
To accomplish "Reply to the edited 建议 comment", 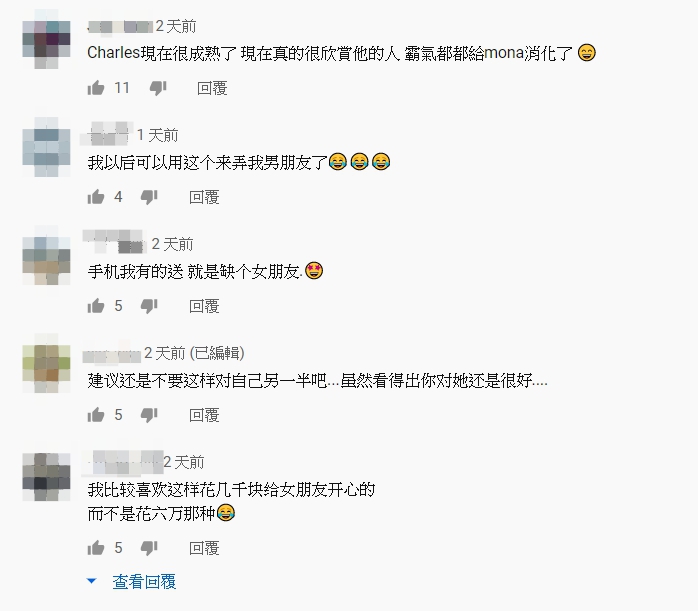I will point(204,415).
